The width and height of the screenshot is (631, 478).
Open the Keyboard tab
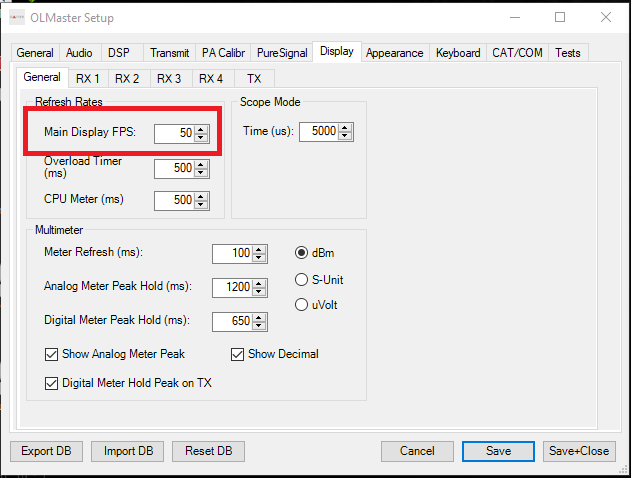458,53
